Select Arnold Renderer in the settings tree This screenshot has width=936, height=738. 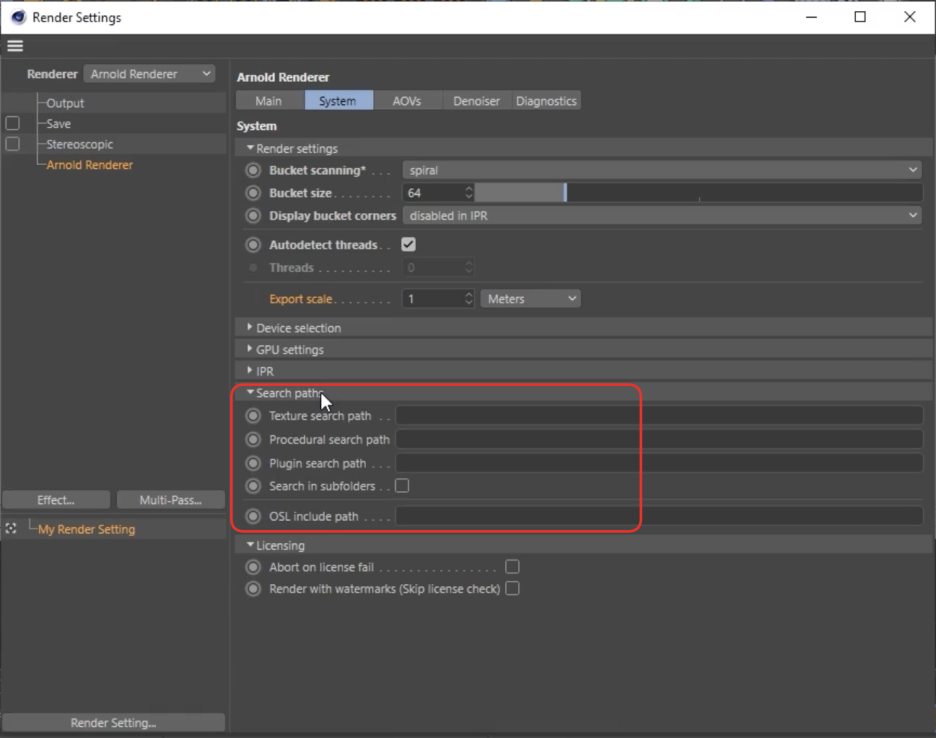coord(90,165)
